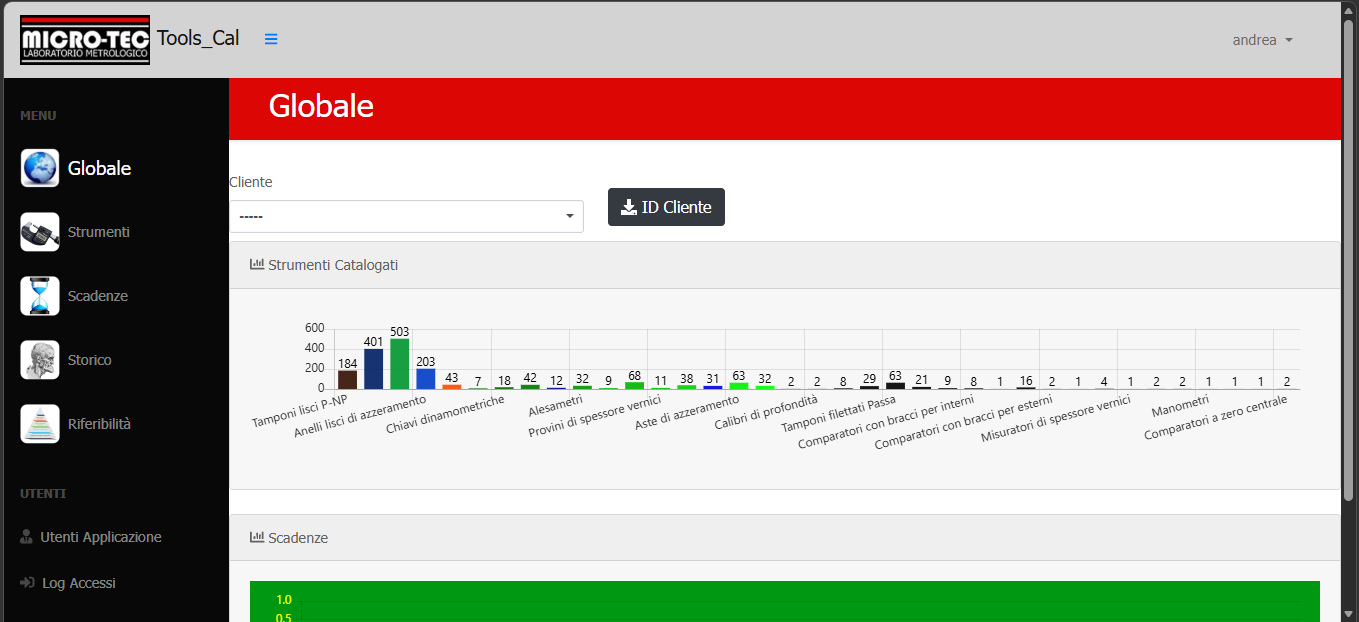Click the Strumenti Catalogati chart icon
The width and height of the screenshot is (1359, 622).
[257, 265]
